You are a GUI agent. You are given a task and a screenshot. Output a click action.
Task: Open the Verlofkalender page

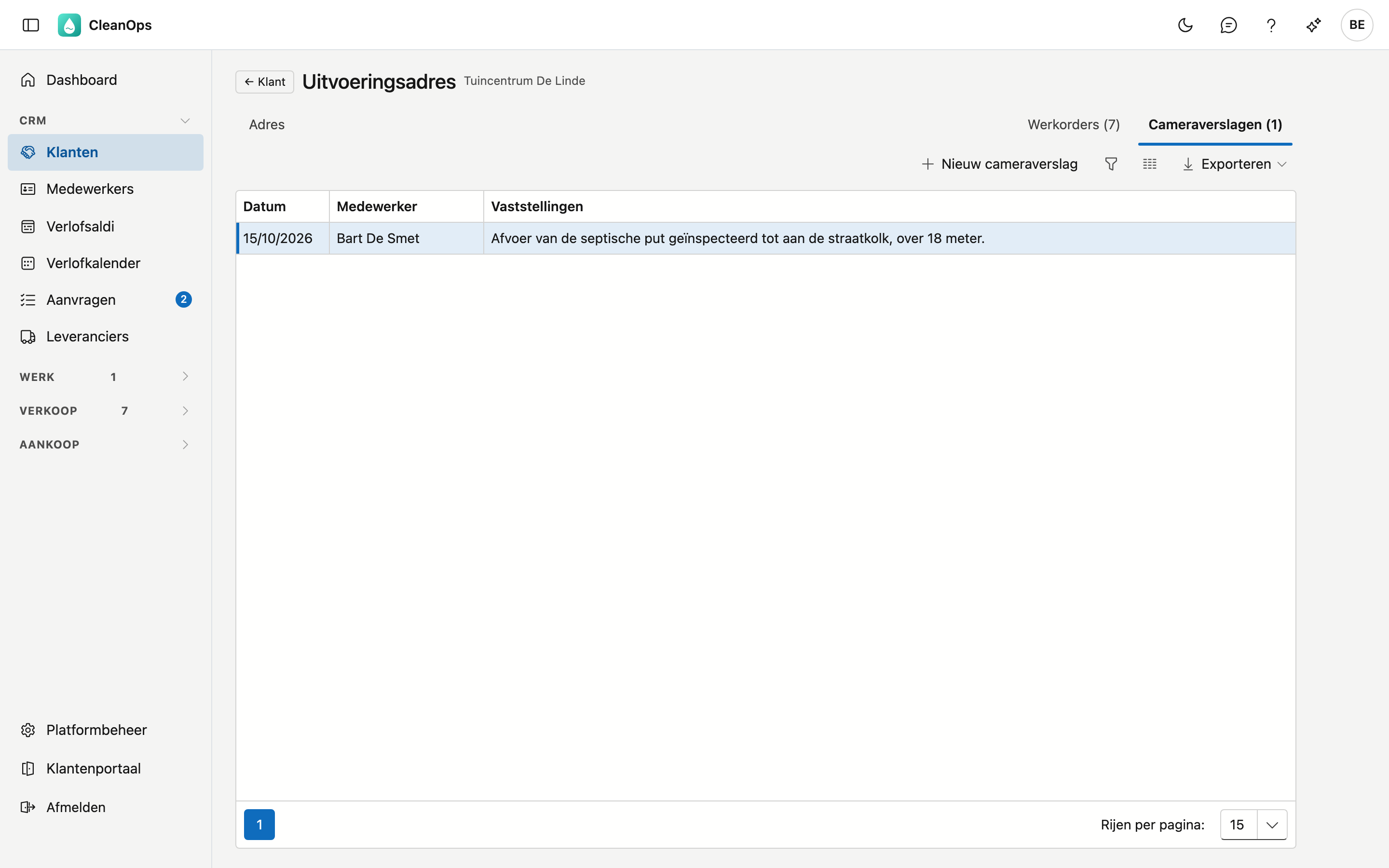[x=106, y=263]
